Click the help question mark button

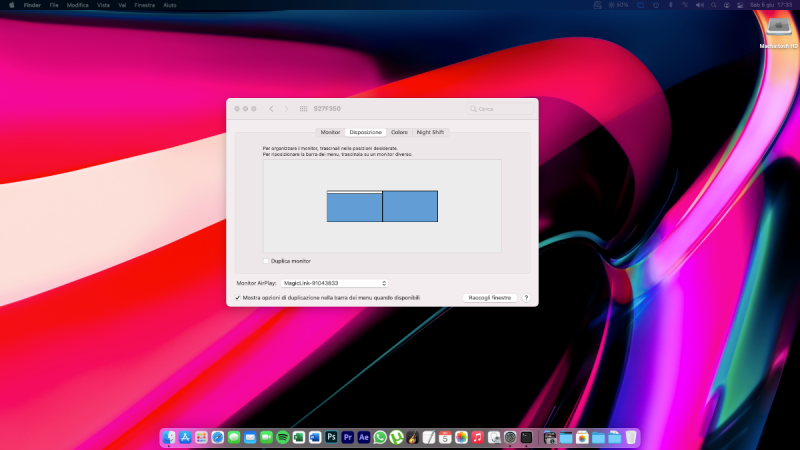point(525,298)
